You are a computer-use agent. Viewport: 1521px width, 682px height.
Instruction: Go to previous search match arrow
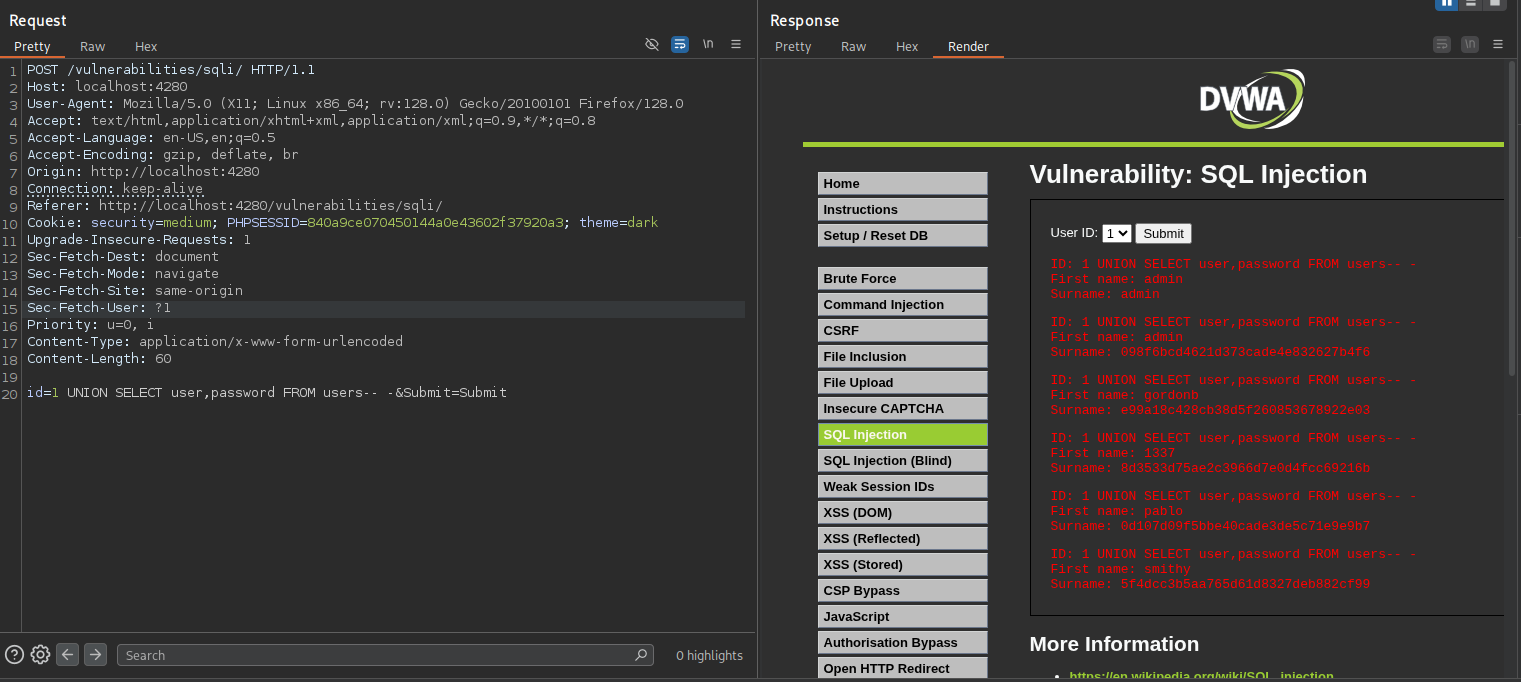(67, 655)
